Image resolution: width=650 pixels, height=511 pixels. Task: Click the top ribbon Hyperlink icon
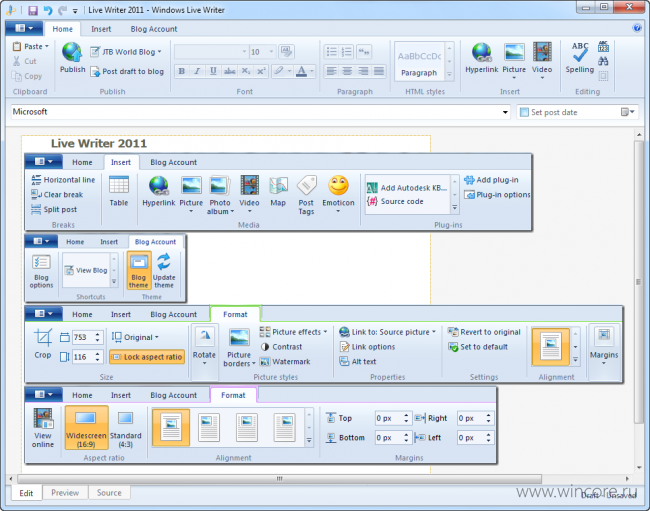point(482,53)
